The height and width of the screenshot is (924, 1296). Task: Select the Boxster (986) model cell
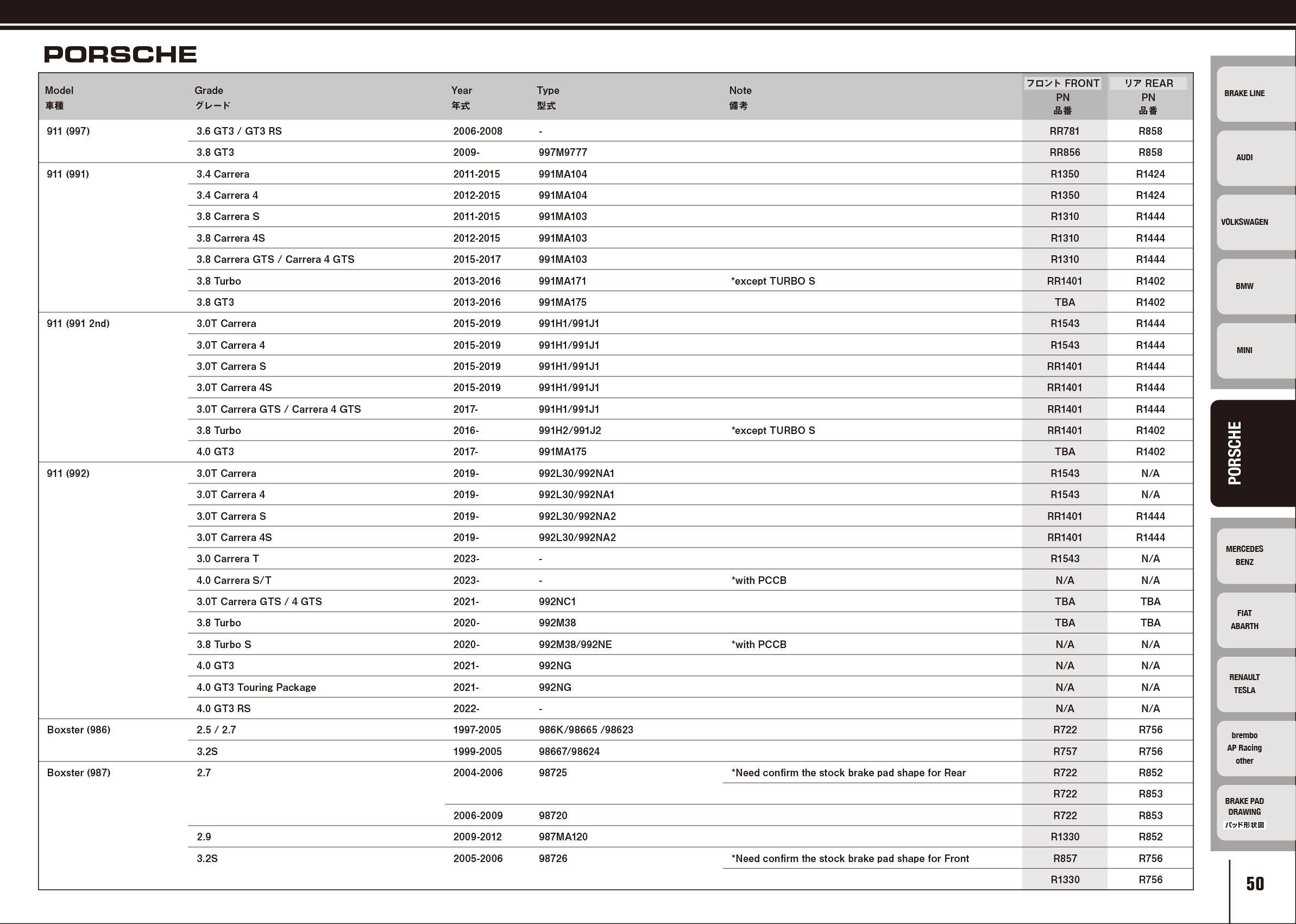pos(79,730)
